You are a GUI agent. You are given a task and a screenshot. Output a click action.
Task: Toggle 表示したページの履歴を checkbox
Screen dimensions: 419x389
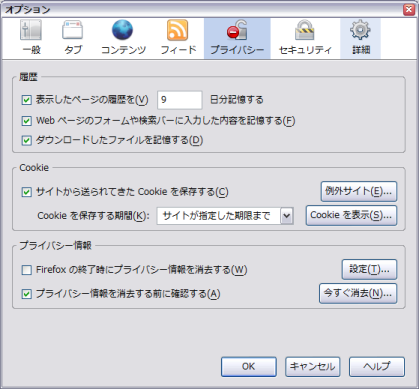point(27,100)
